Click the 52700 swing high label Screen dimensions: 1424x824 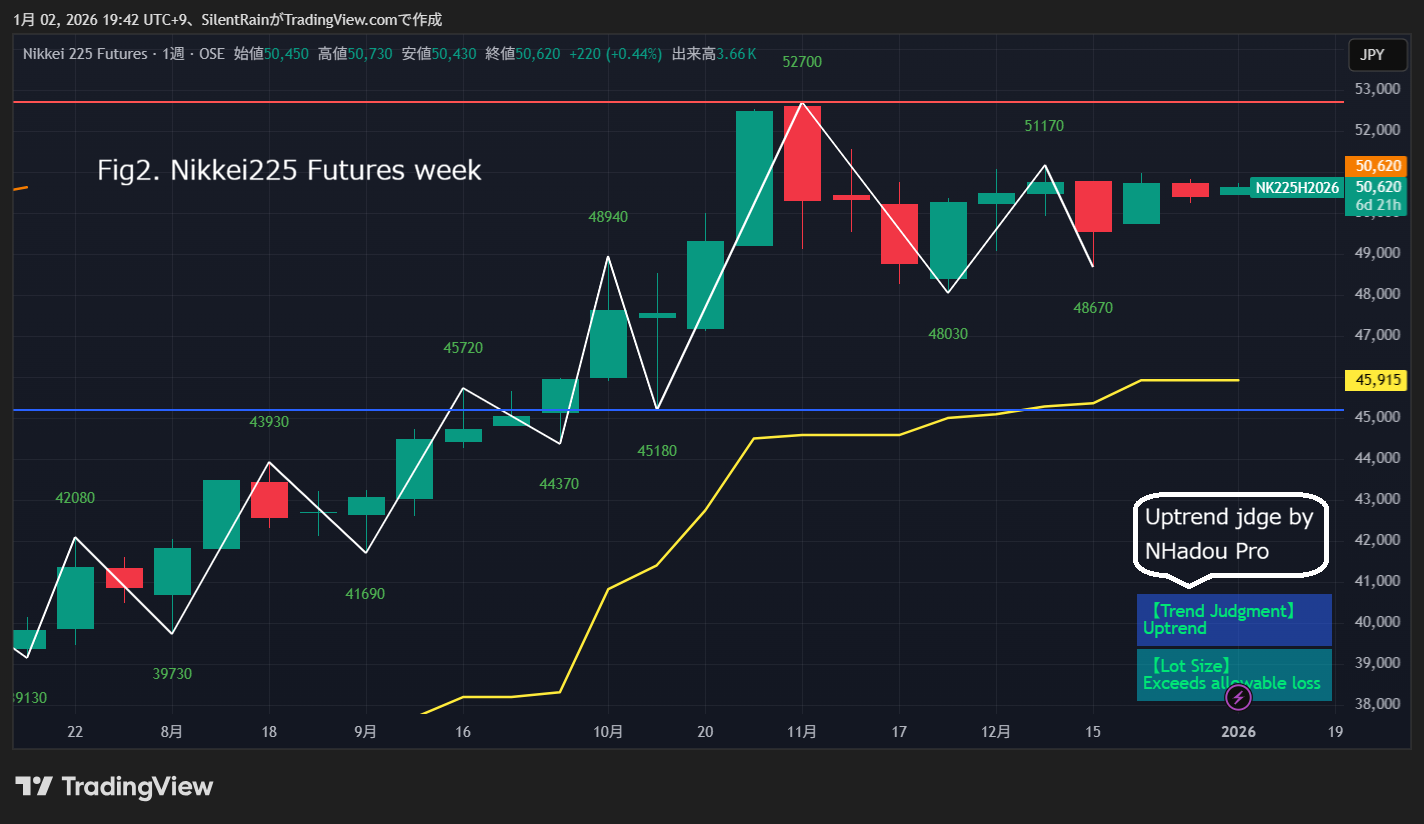pos(802,62)
